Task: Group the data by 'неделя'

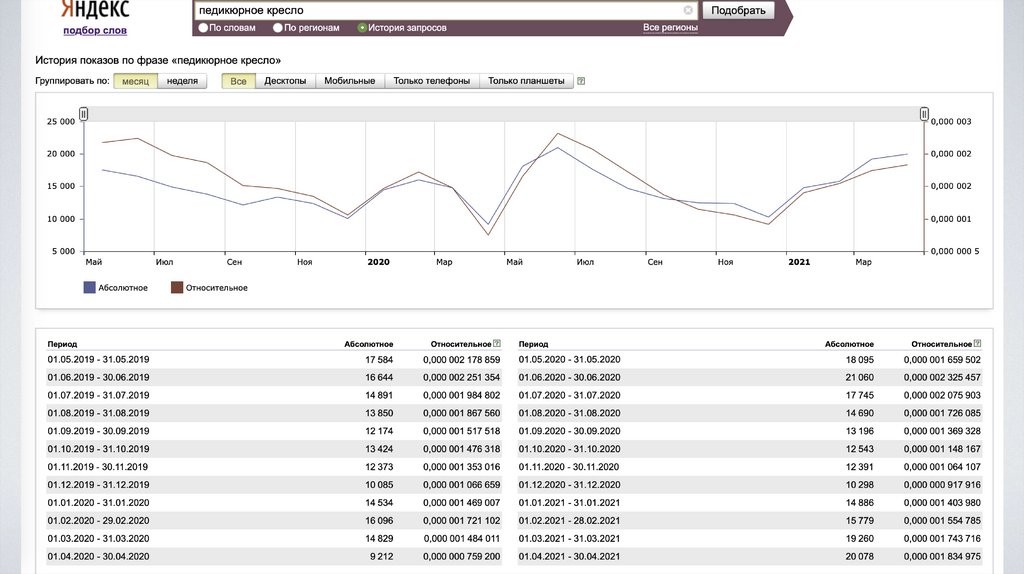Action: click(181, 81)
